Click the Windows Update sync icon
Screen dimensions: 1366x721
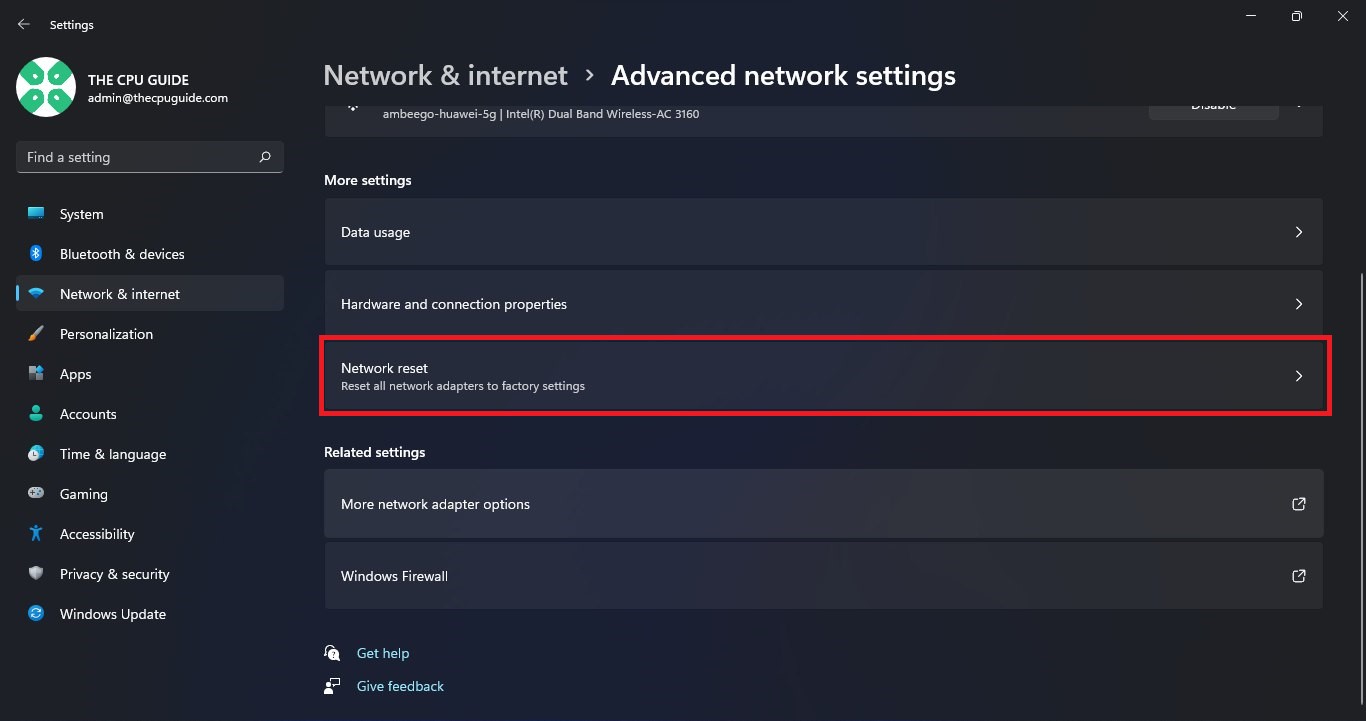36,614
